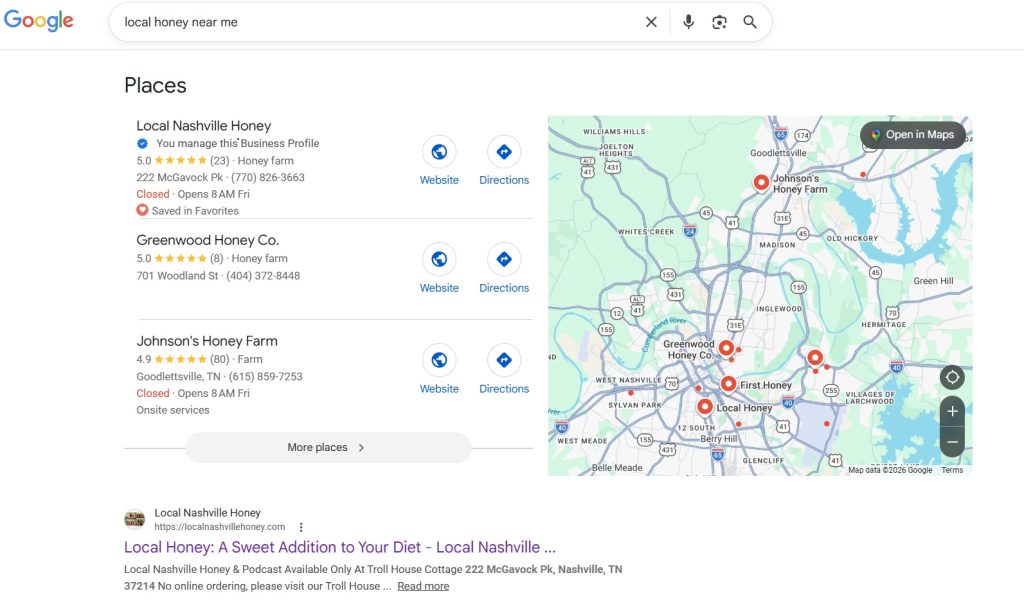This screenshot has width=1024, height=609.
Task: Open the Local Honey search result title
Action: click(339, 547)
